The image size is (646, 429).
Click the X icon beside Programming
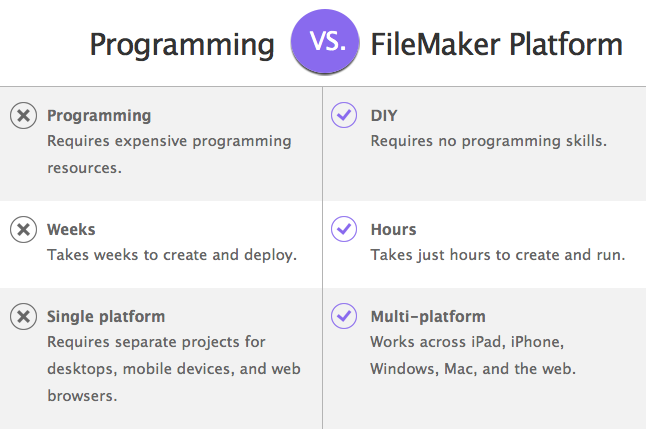point(23,115)
